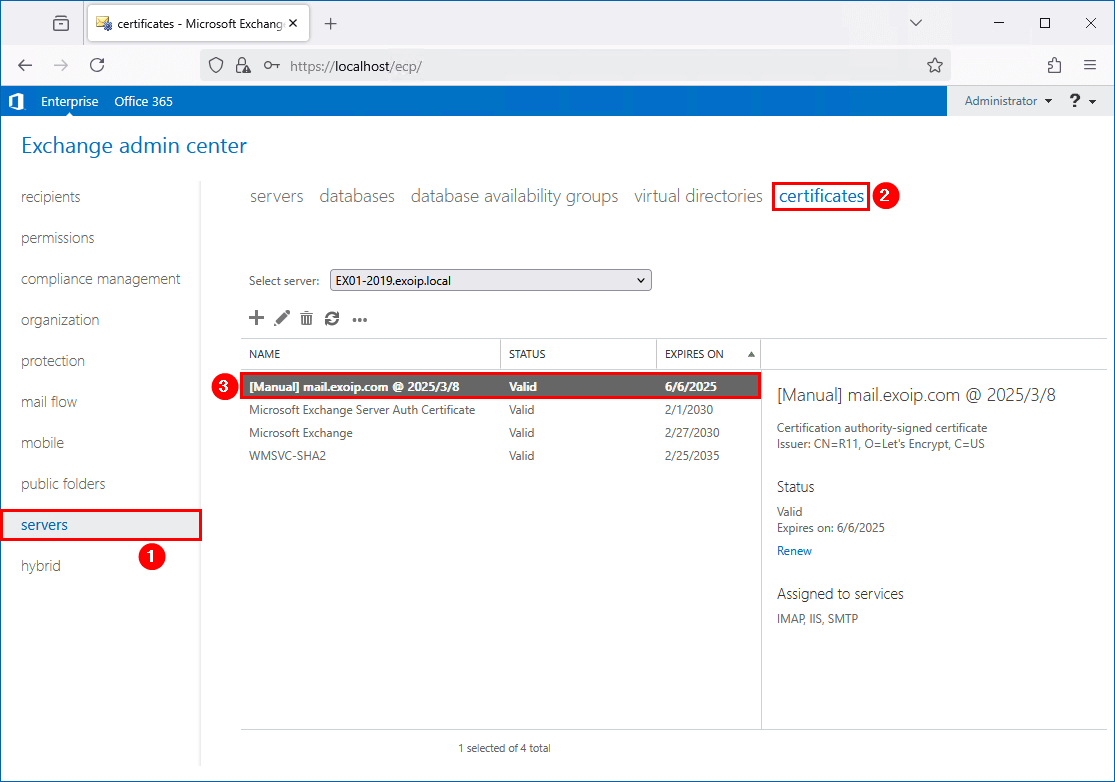Open the Administrator account dropdown
Image resolution: width=1115 pixels, height=782 pixels.
[x=1008, y=101]
